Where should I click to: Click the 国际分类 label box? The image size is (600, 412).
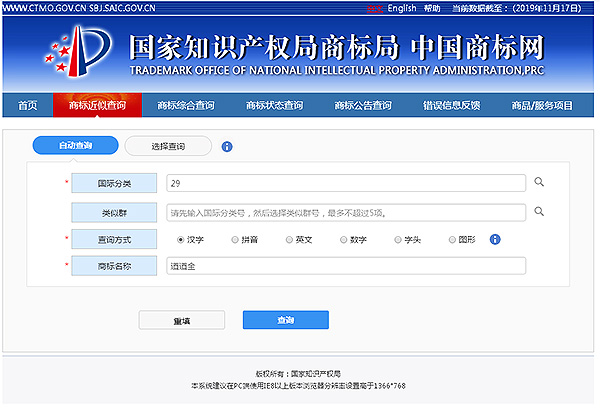tap(114, 183)
